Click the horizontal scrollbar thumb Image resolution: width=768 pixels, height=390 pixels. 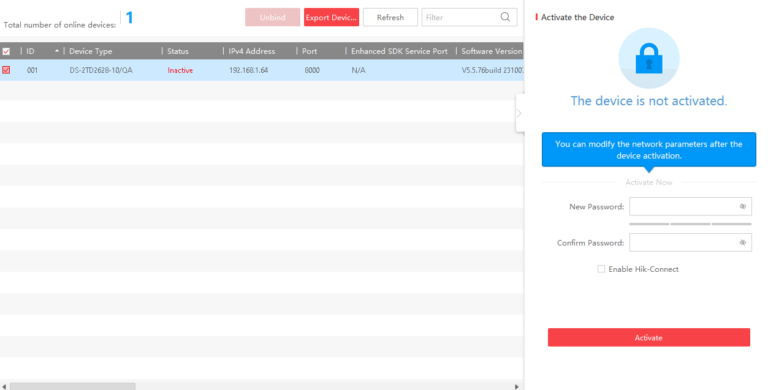(72, 386)
